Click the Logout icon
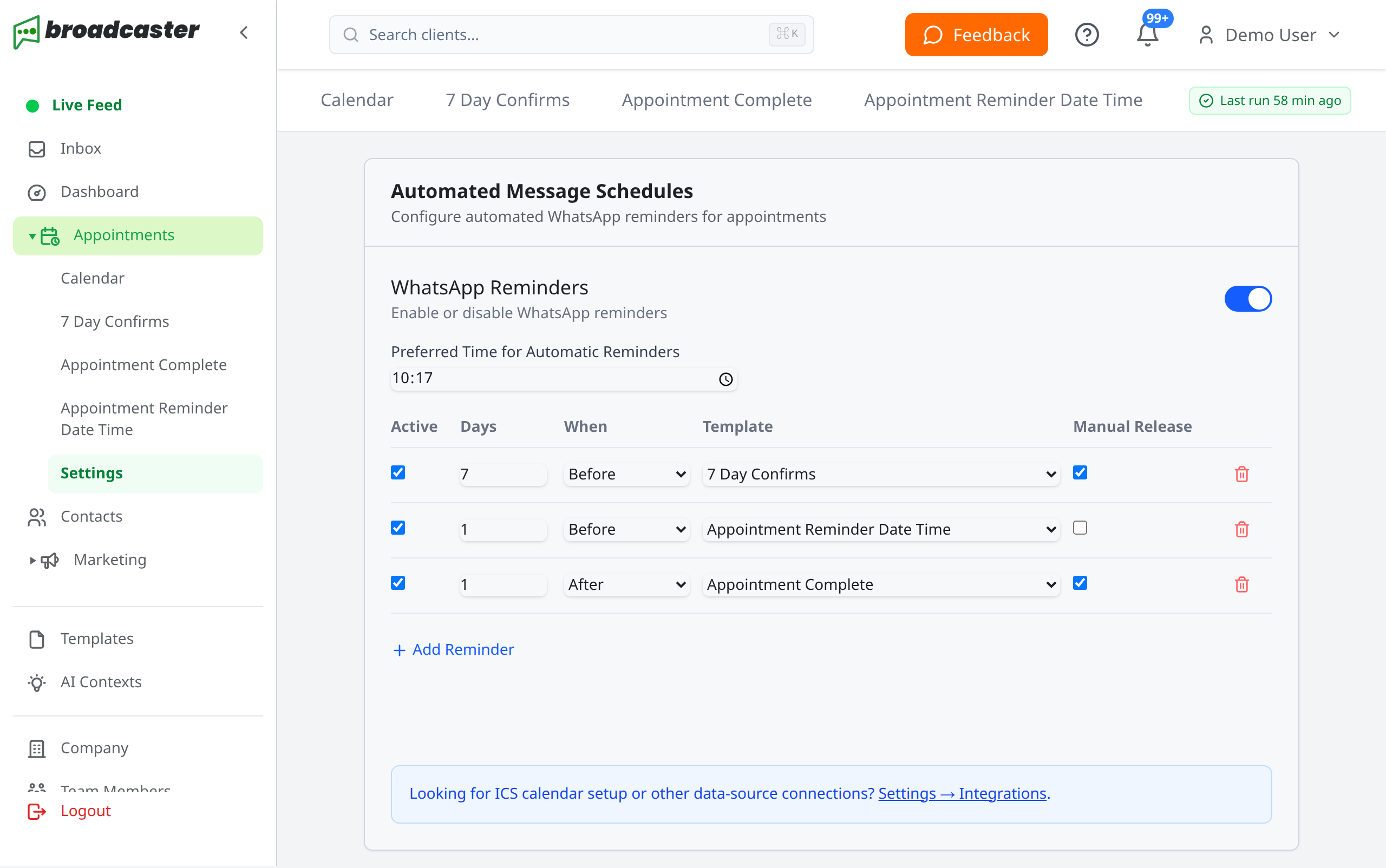This screenshot has height=868, width=1386. (x=37, y=811)
